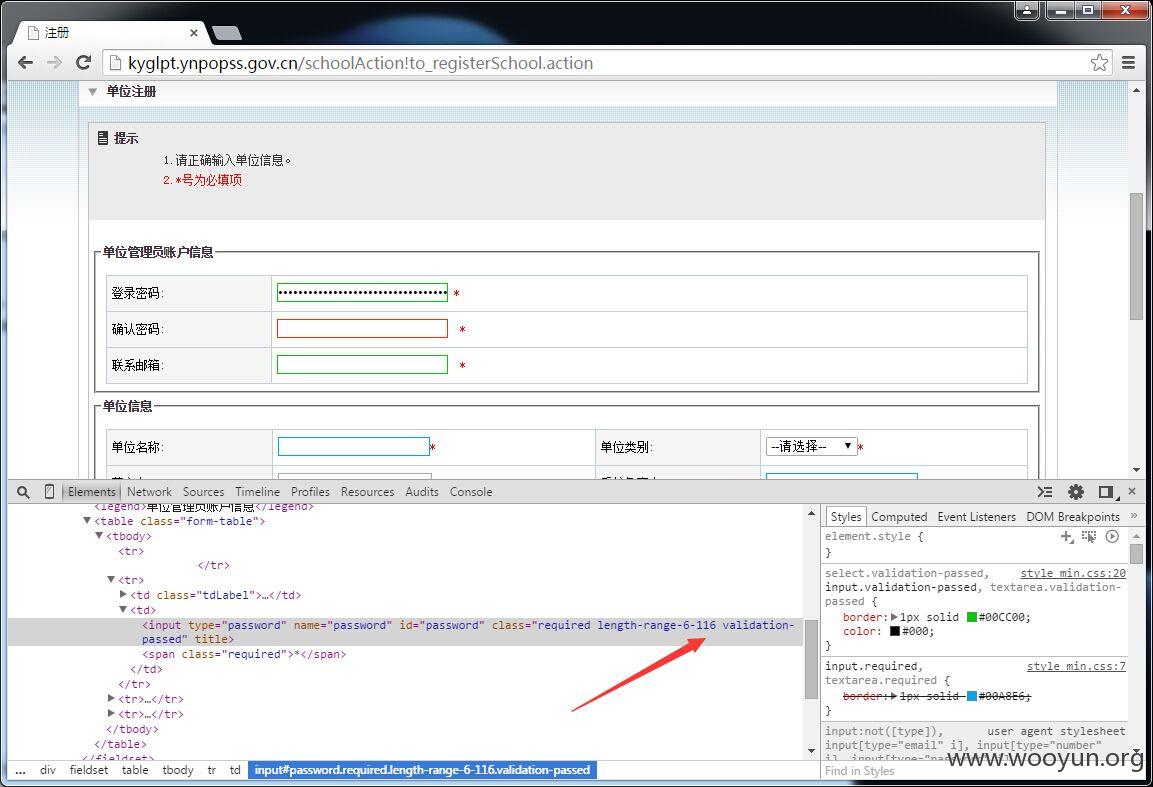Select the Styles sidebar tab
The image size is (1153, 787).
[846, 517]
